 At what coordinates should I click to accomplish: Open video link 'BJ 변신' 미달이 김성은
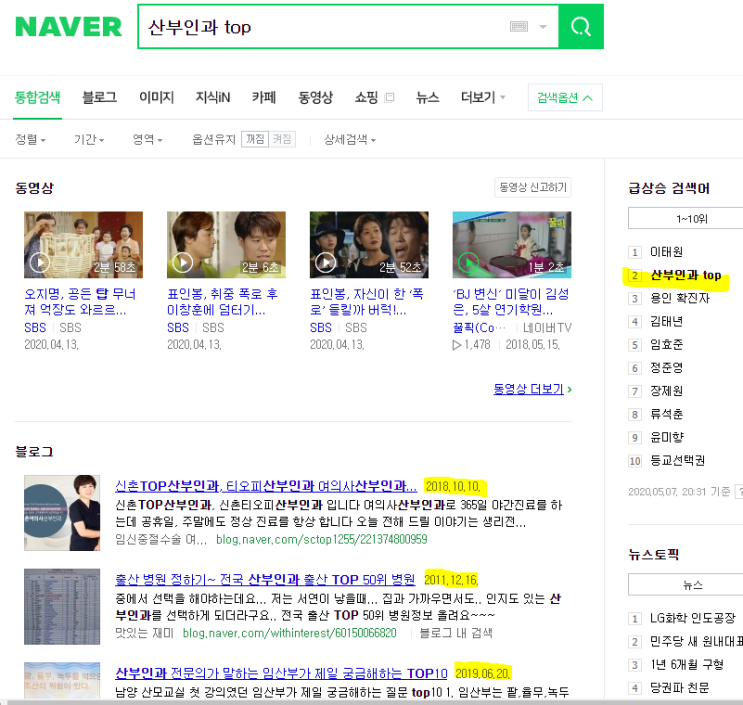(x=511, y=302)
